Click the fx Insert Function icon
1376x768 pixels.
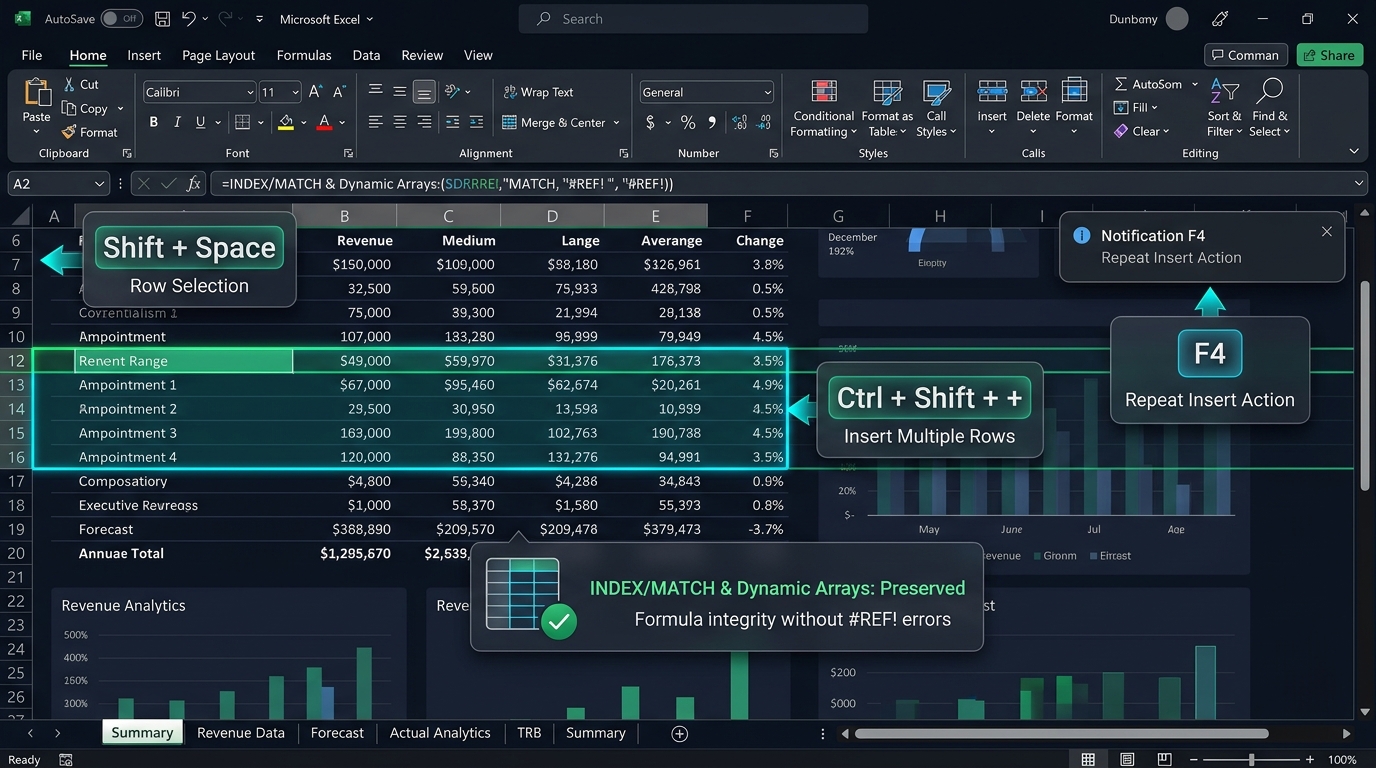(x=194, y=184)
